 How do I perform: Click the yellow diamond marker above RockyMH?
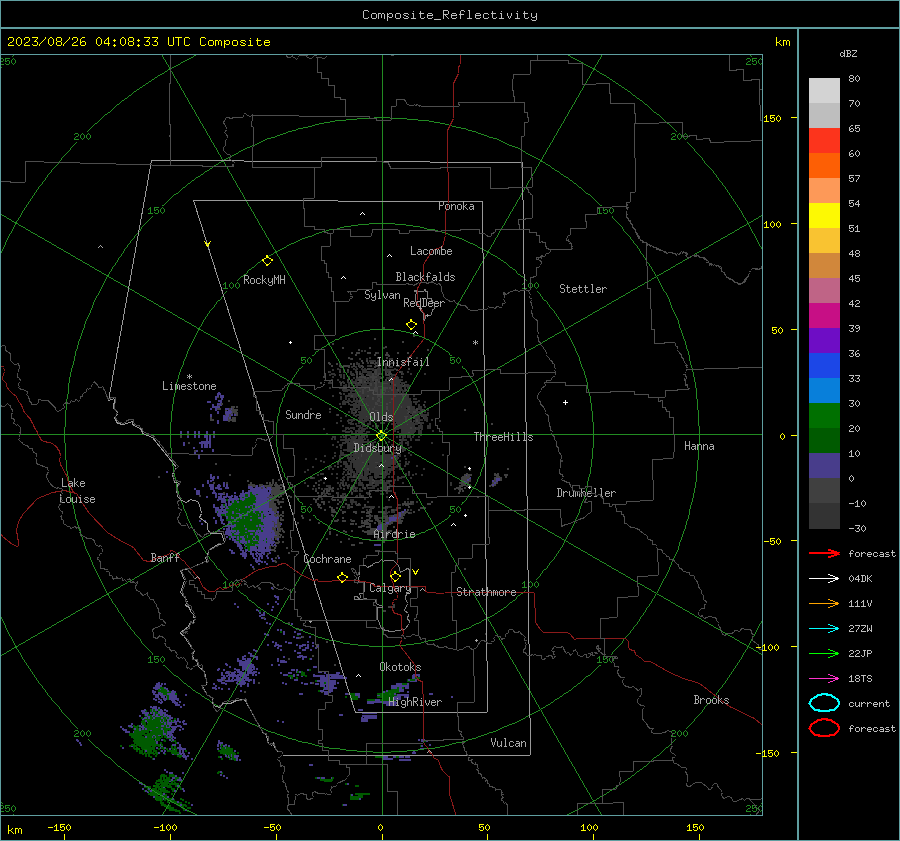[267, 261]
